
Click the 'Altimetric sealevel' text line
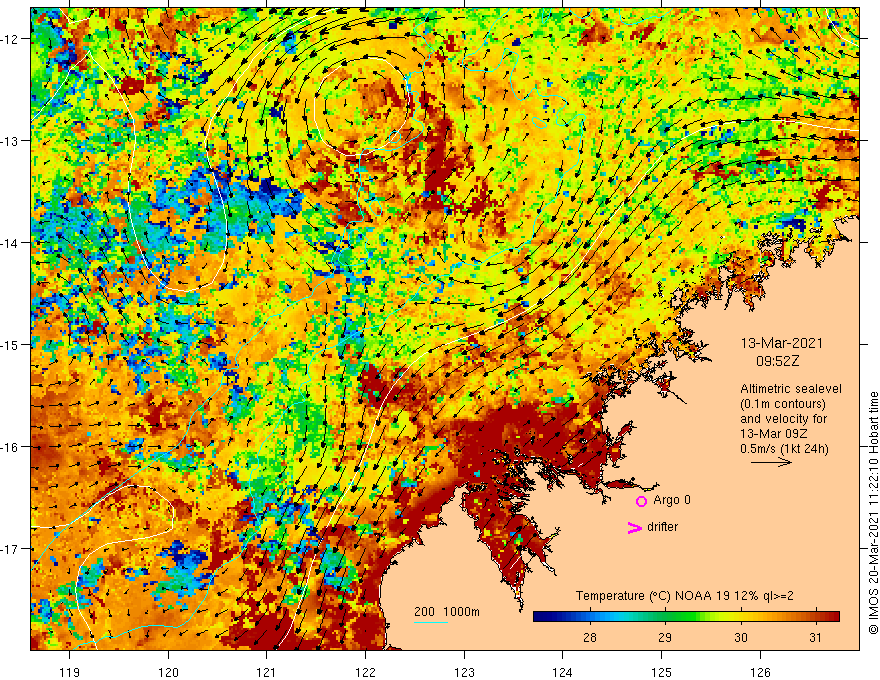point(791,389)
